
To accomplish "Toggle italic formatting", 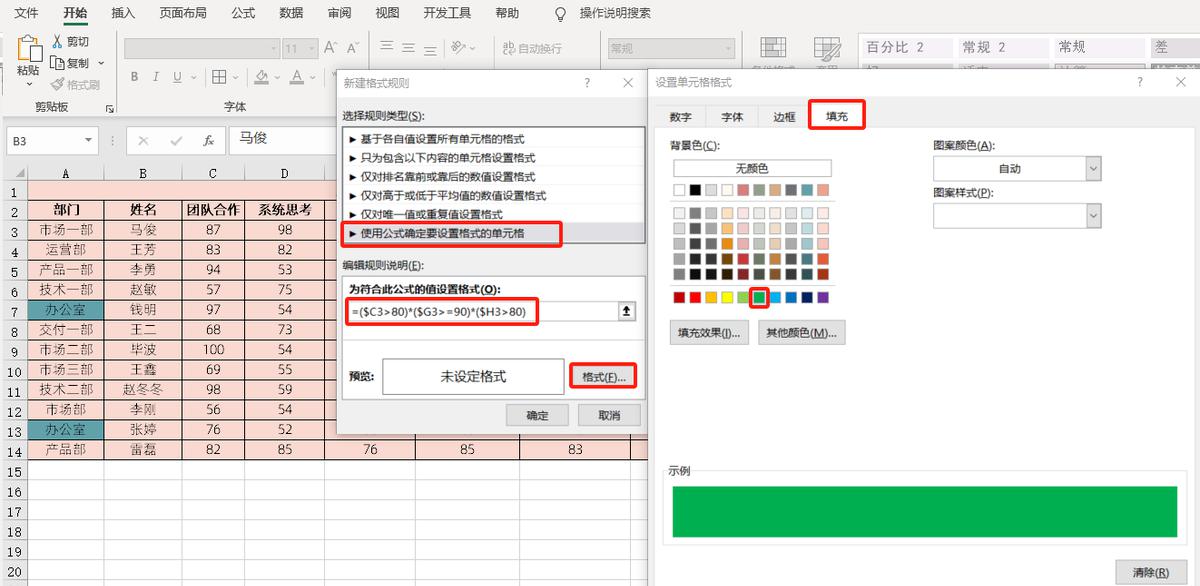I will click(x=157, y=77).
